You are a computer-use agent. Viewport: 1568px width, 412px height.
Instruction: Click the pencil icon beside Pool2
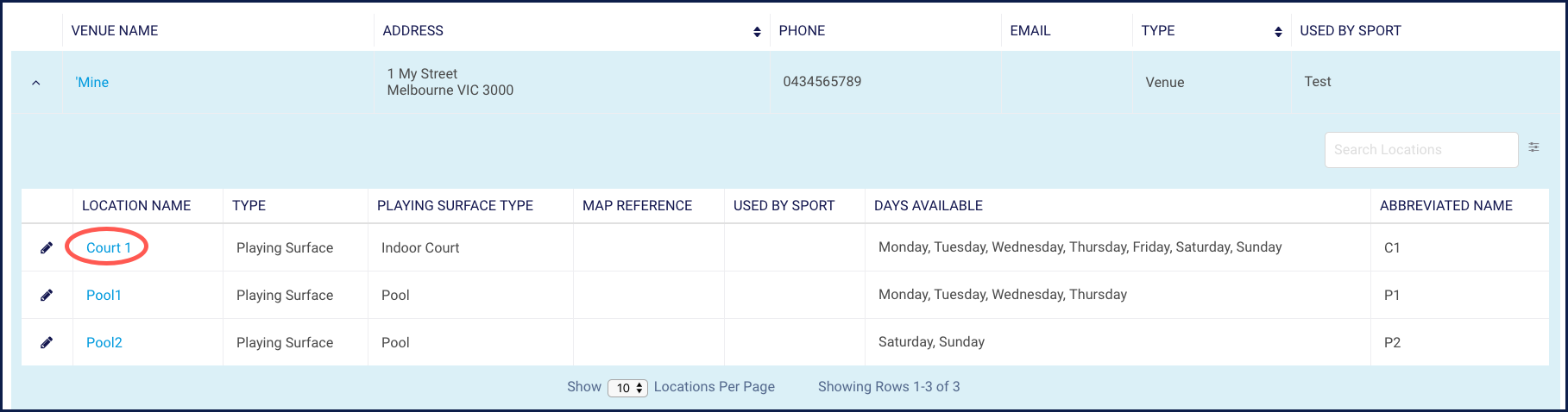[x=47, y=343]
